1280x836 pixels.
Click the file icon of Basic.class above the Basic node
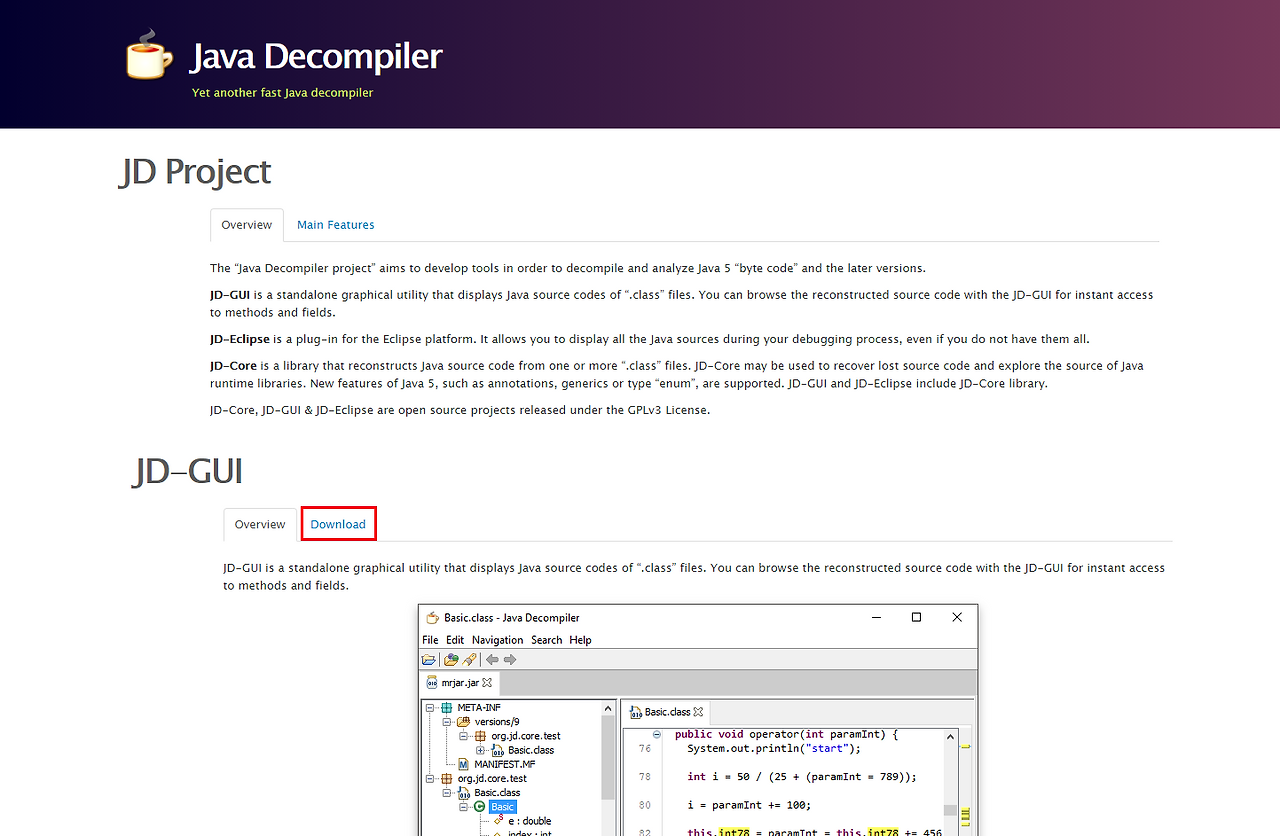coord(464,793)
